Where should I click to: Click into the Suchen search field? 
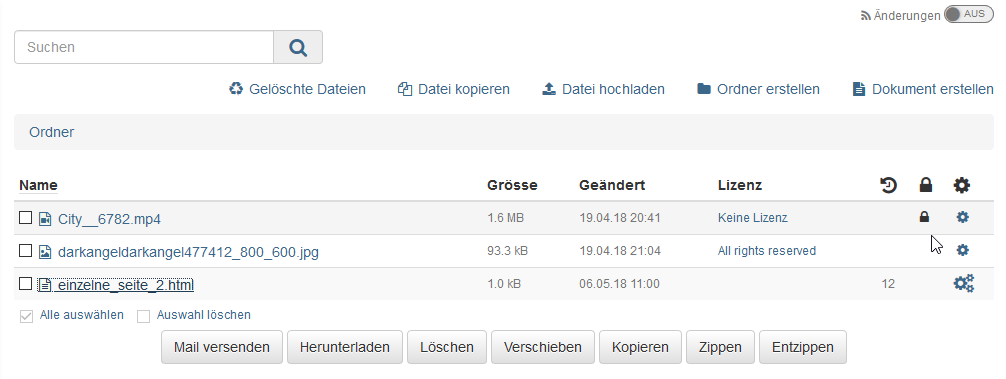click(x=144, y=47)
